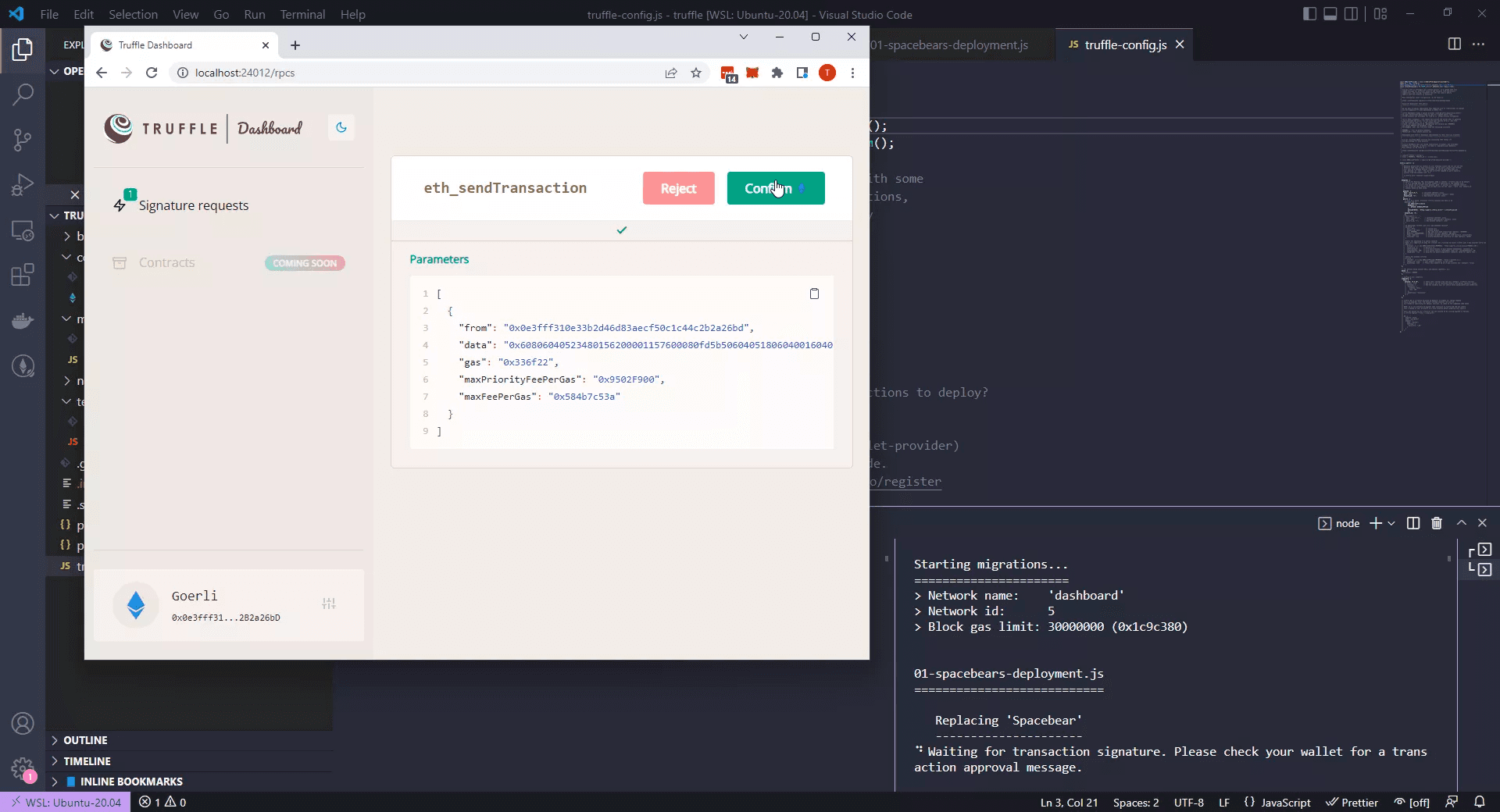This screenshot has height=812, width=1500.
Task: Open the browser tab search chevron
Action: click(x=743, y=37)
